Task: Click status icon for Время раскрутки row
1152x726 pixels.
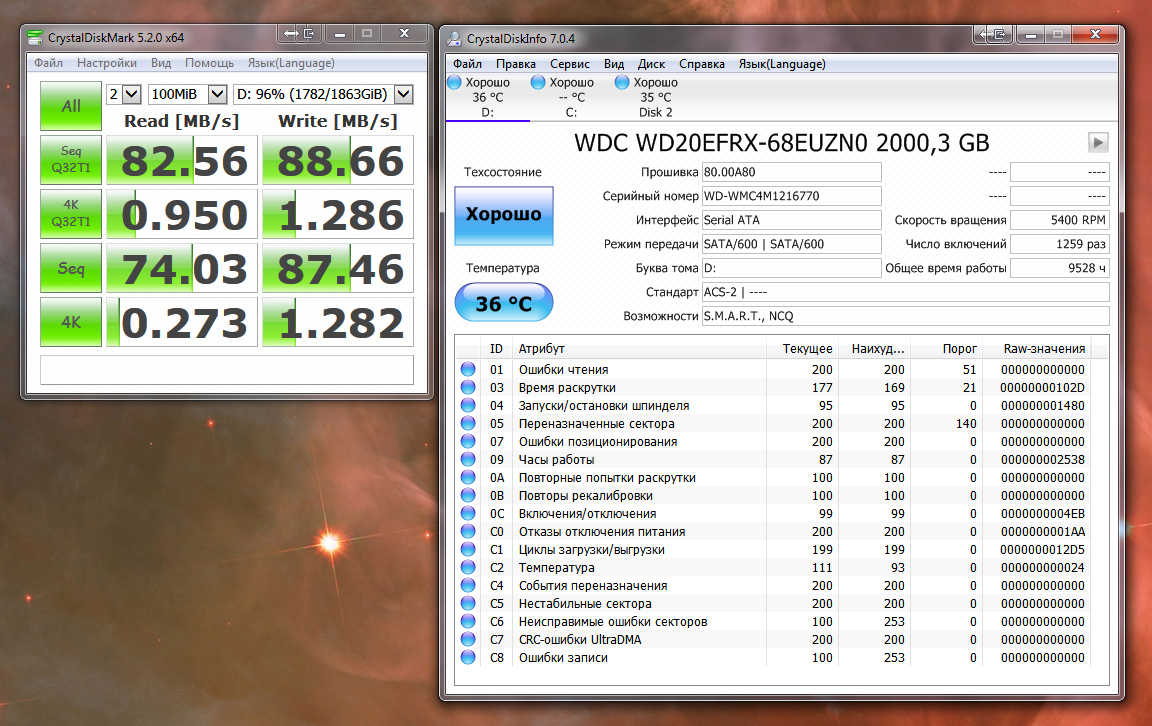Action: (468, 387)
